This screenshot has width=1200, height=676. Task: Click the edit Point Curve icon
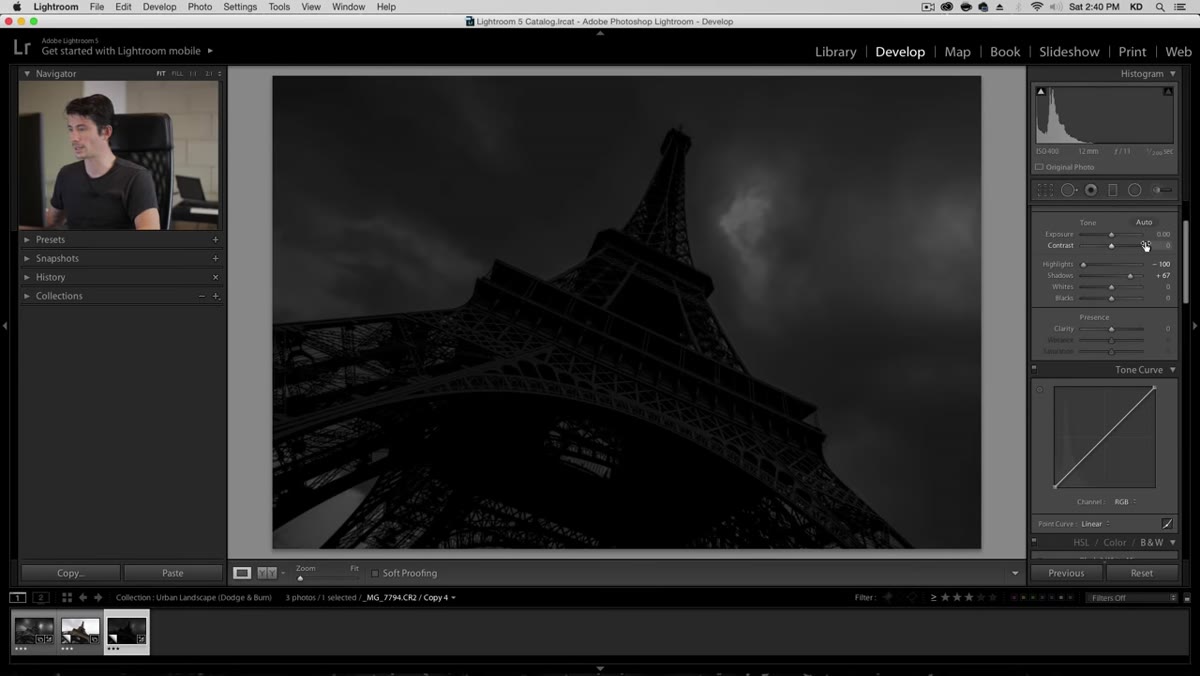tap(1167, 524)
